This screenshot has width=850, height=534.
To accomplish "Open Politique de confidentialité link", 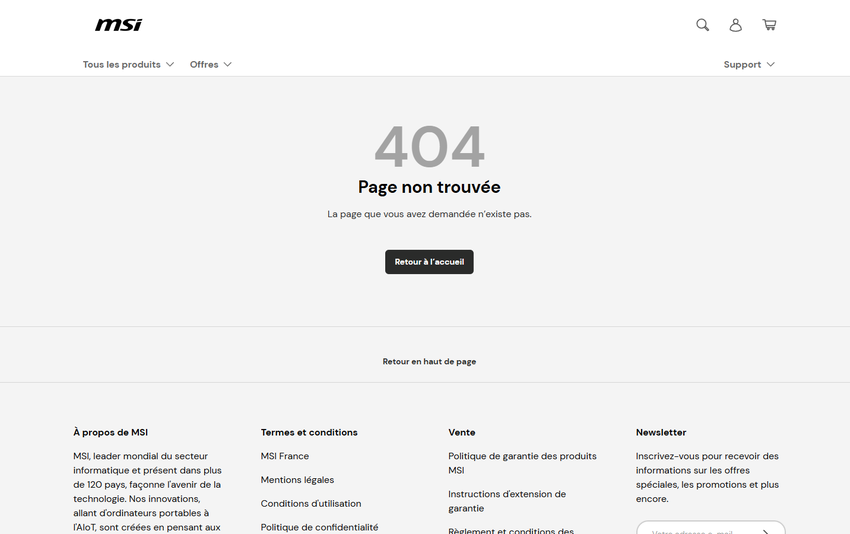I will tap(319, 527).
